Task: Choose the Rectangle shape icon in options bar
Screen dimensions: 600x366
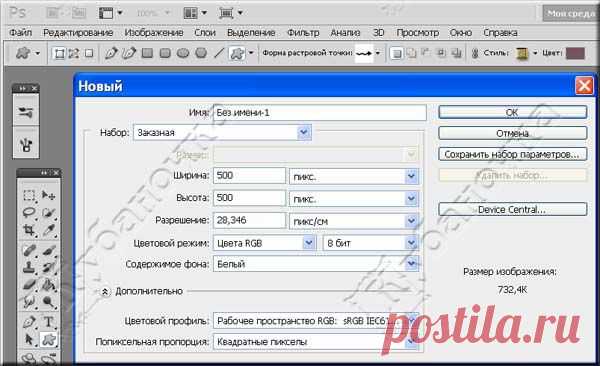Action: (147, 53)
